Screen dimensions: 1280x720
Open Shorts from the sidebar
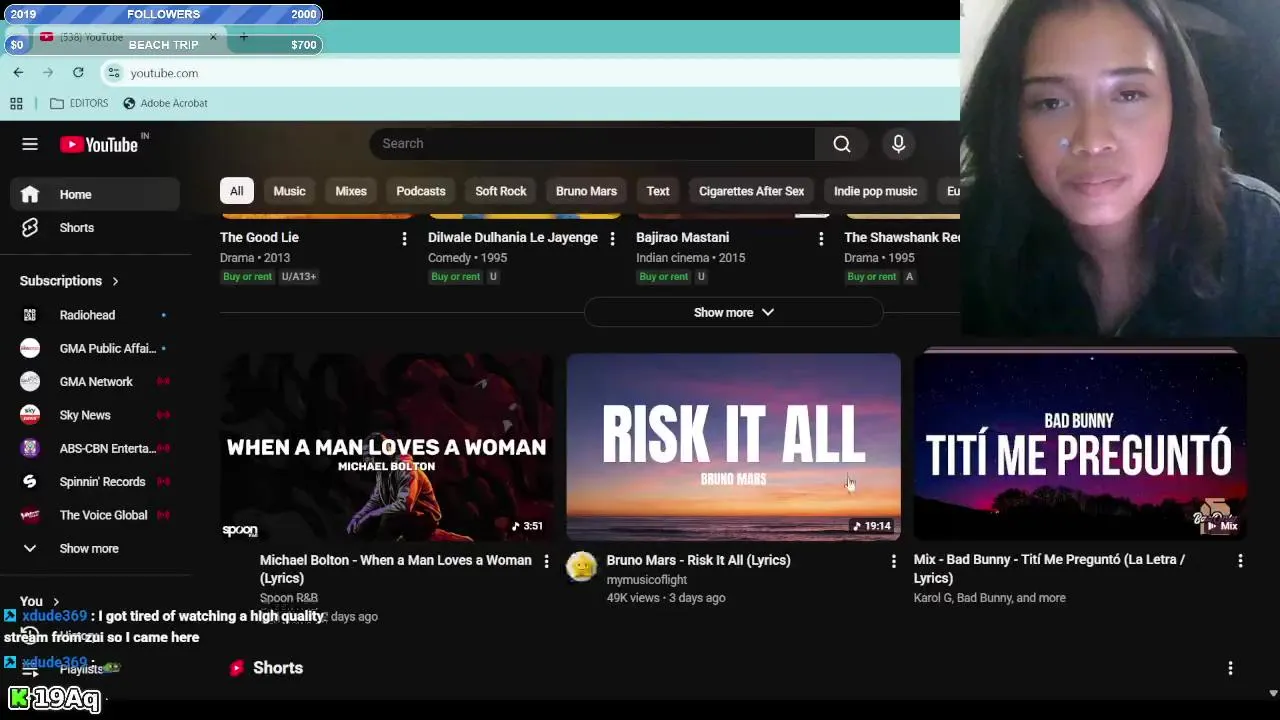coord(95,228)
